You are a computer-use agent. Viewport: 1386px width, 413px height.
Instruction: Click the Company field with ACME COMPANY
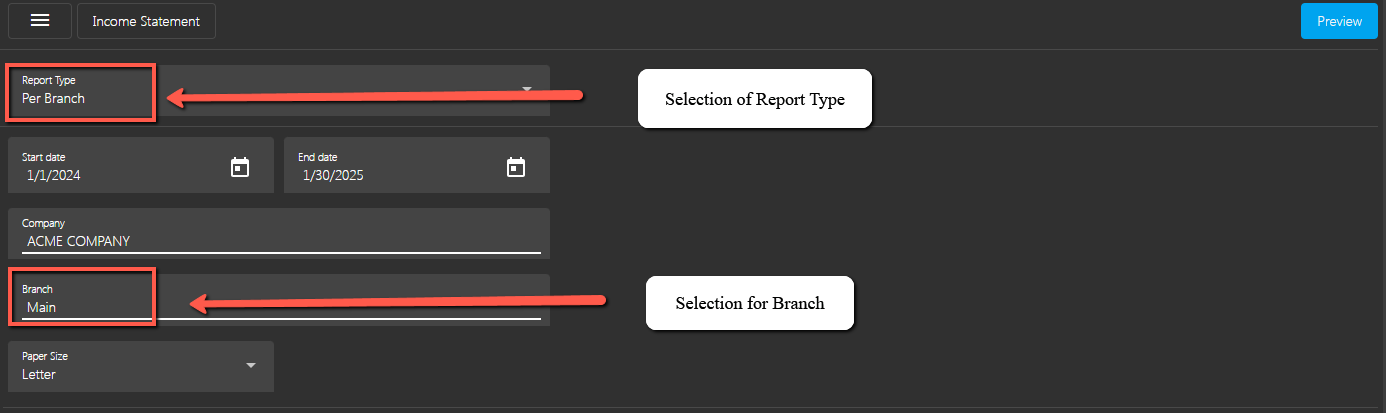[x=279, y=233]
